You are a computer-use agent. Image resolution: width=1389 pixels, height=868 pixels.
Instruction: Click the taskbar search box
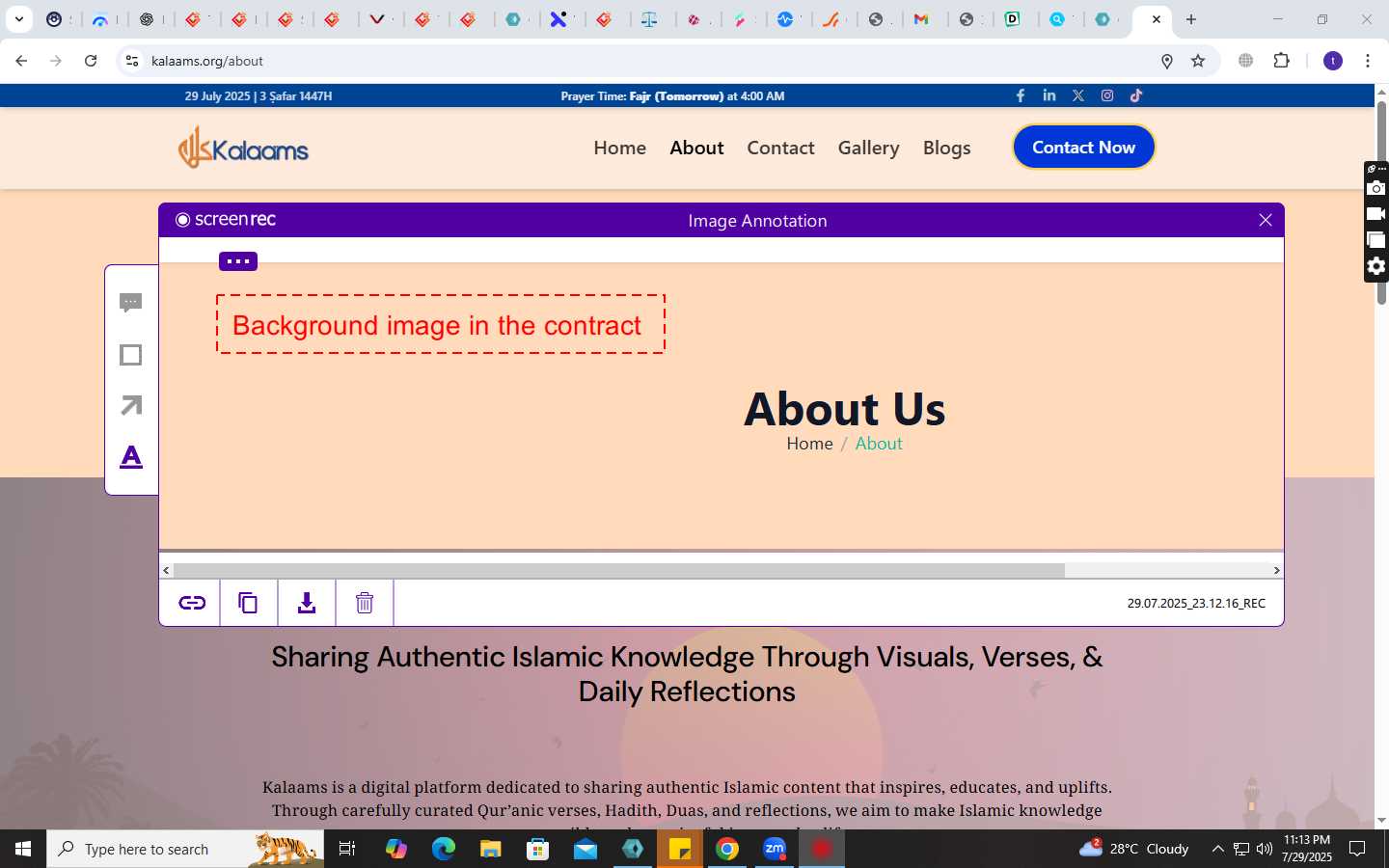[x=185, y=849]
